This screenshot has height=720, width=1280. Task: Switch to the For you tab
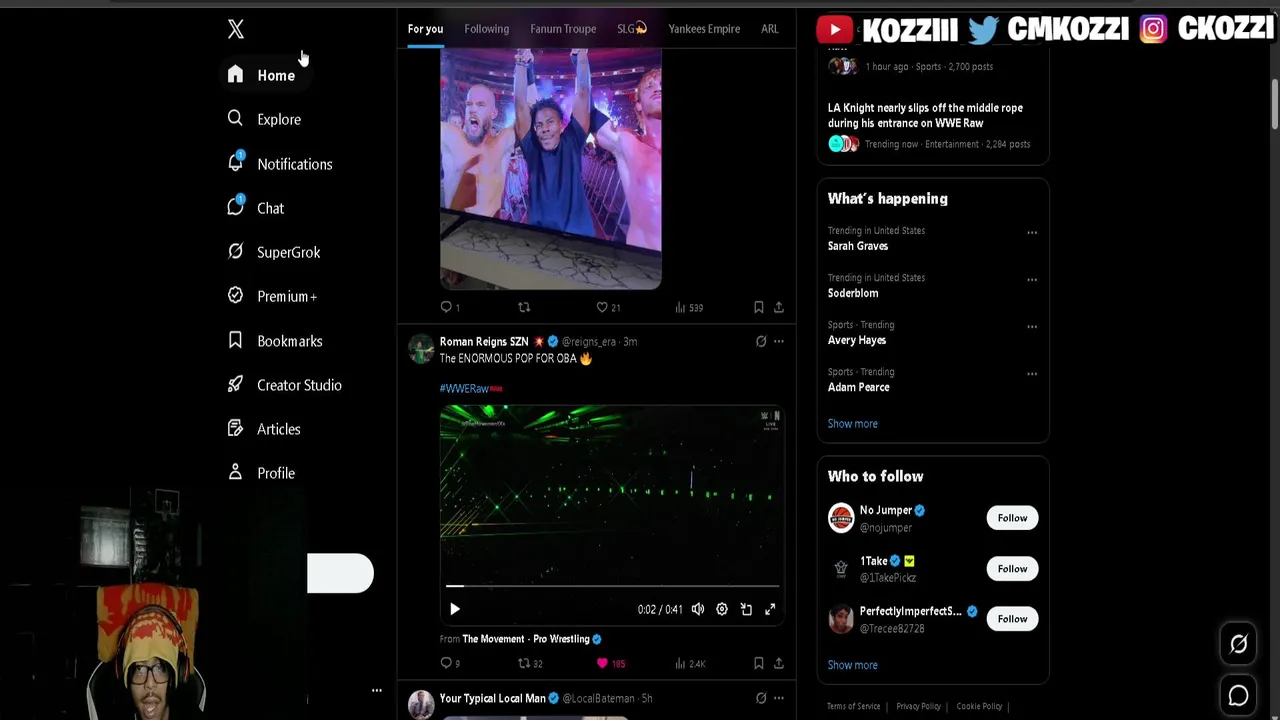tap(425, 29)
